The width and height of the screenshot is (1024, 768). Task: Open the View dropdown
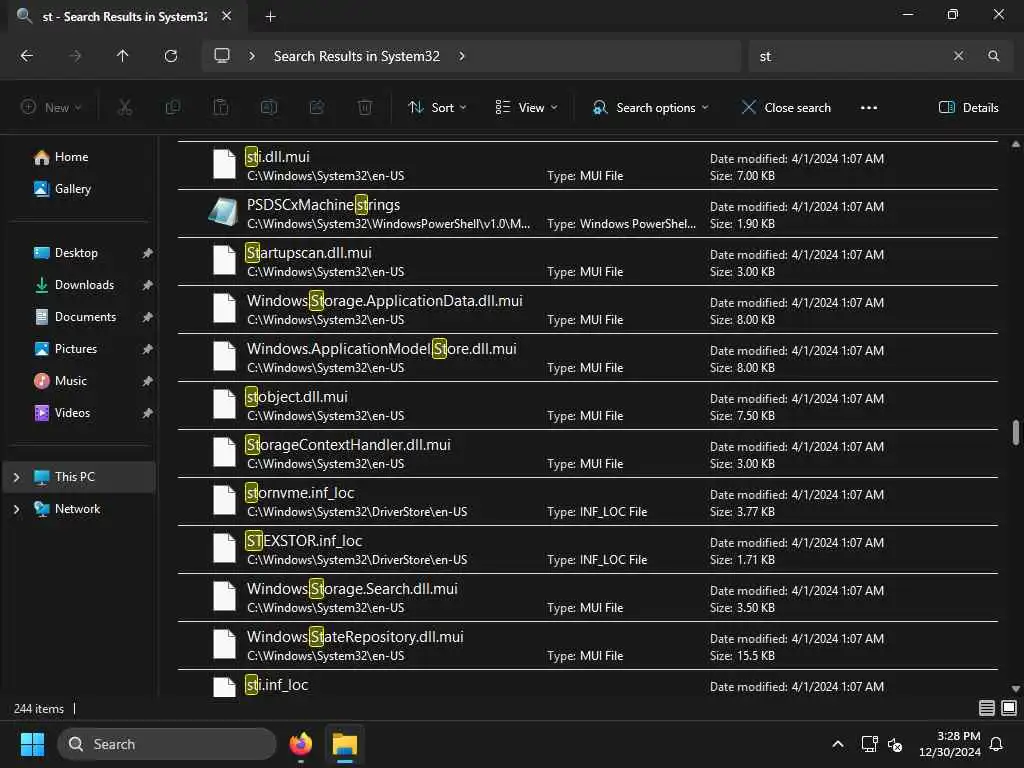pyautogui.click(x=526, y=108)
